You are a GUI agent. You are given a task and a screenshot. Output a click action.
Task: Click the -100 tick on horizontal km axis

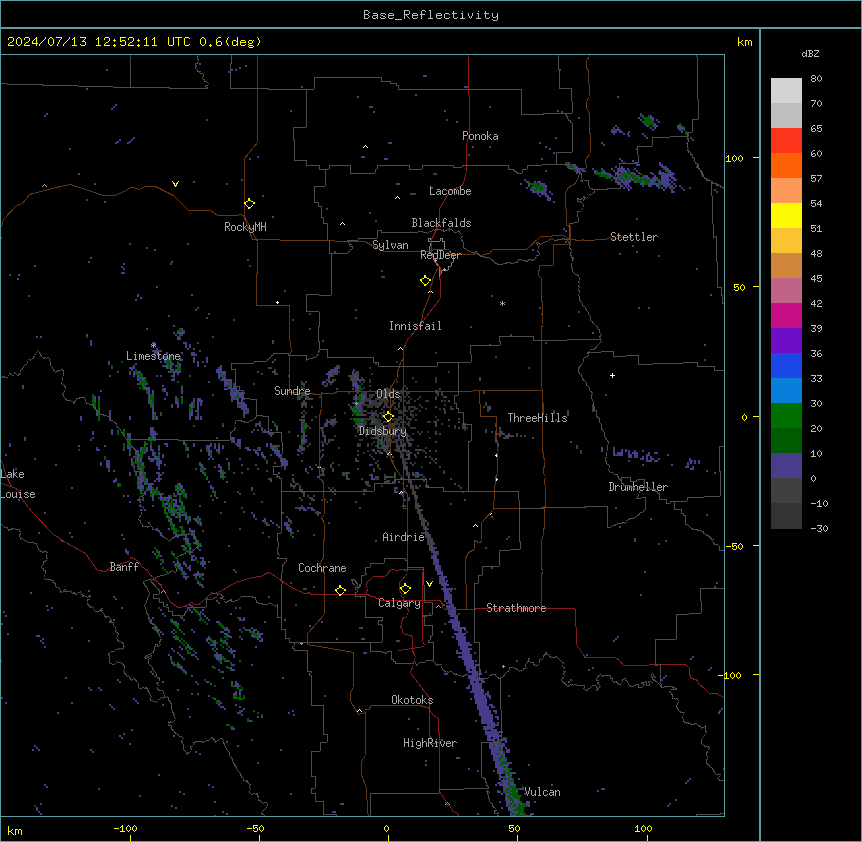pyautogui.click(x=125, y=829)
